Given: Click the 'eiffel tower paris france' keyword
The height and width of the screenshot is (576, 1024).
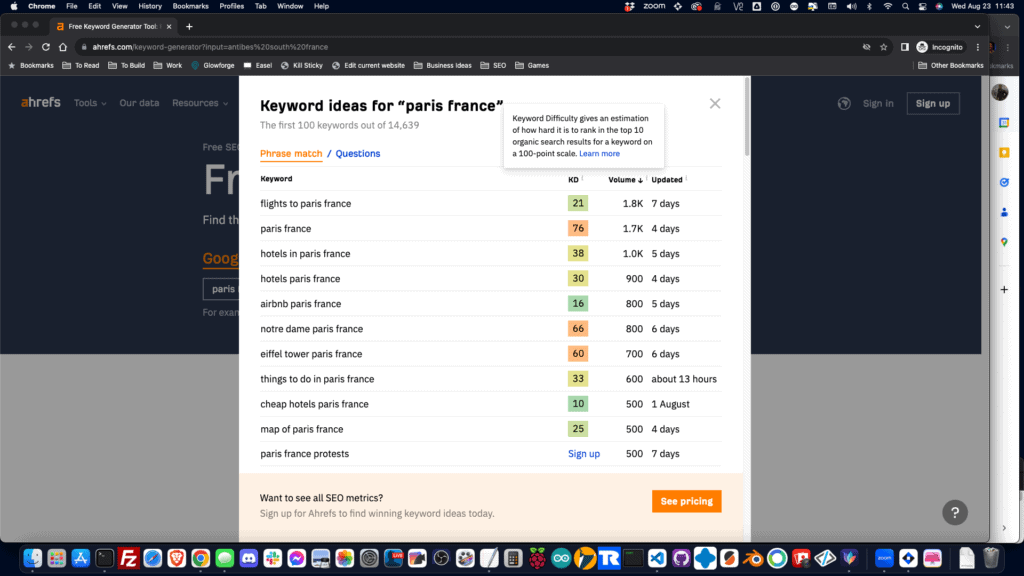Looking at the screenshot, I should (x=311, y=354).
